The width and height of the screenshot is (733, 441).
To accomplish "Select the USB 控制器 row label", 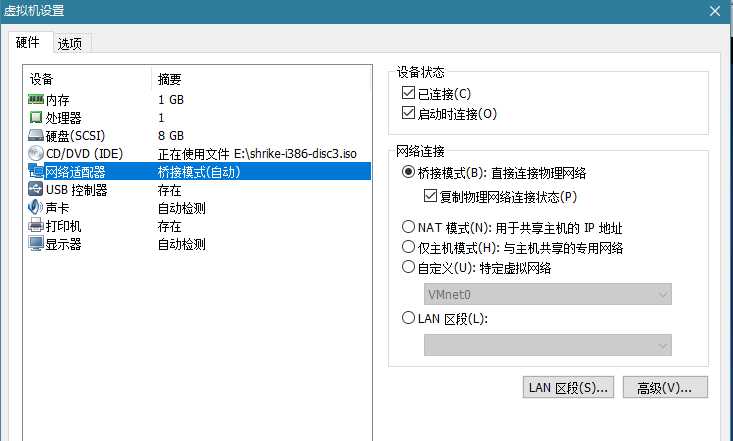I will point(77,190).
